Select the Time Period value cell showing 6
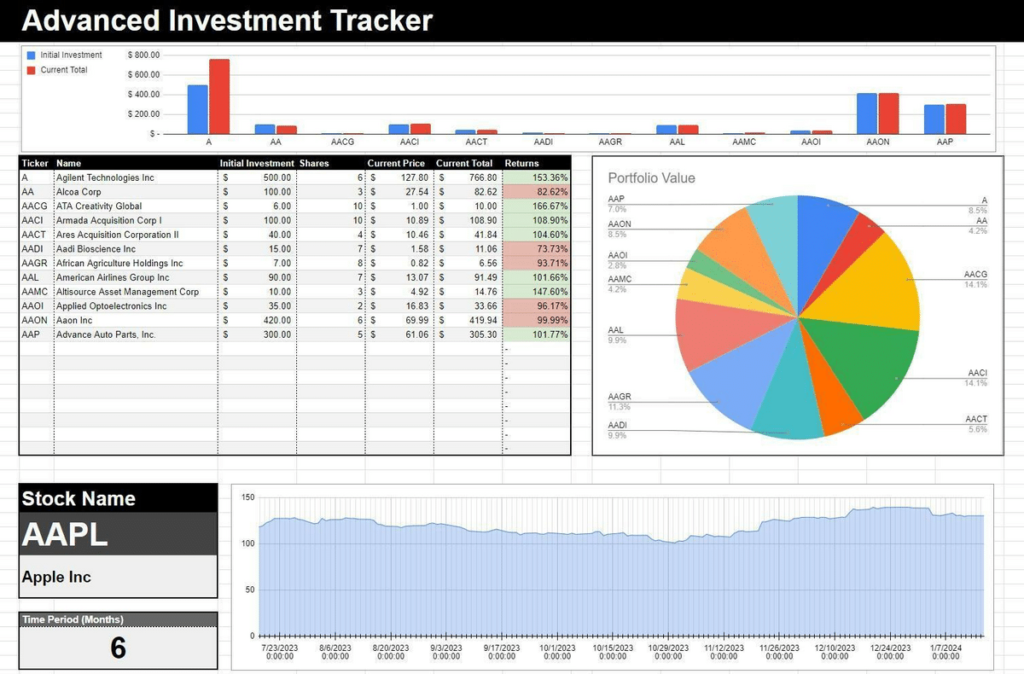Viewport: 1024px width, 674px height. [x=117, y=648]
